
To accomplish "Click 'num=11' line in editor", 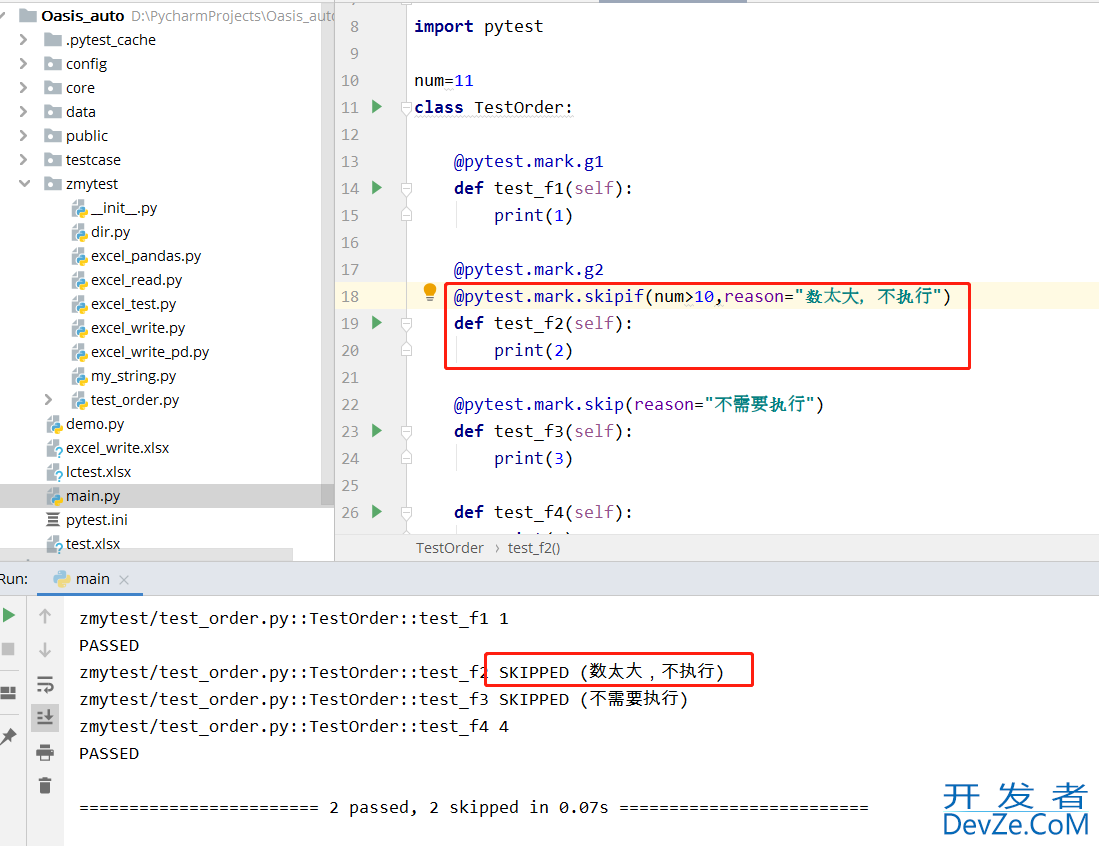I will tap(444, 80).
